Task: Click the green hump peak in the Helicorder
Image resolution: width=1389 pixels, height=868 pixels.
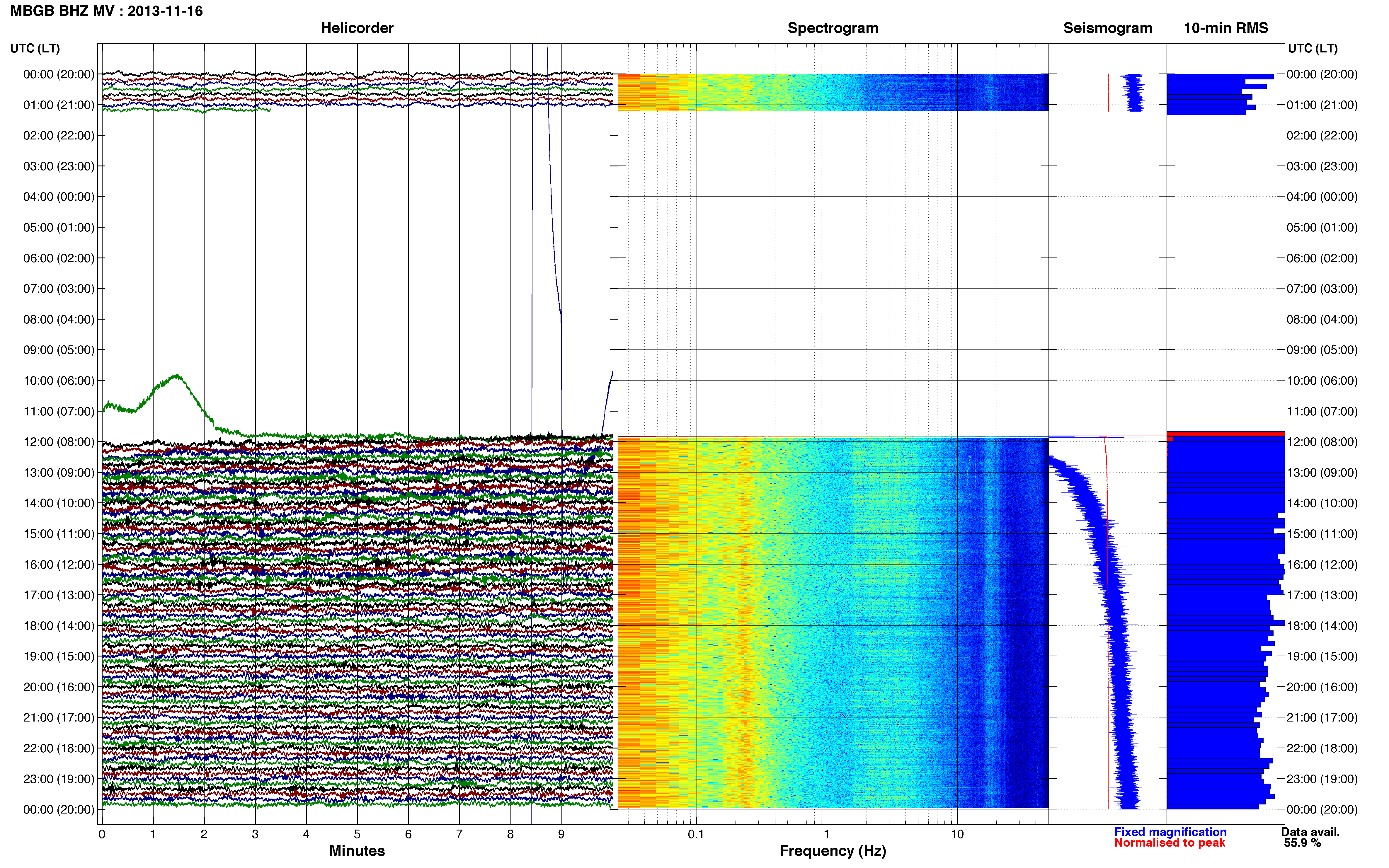Action: 176,376
